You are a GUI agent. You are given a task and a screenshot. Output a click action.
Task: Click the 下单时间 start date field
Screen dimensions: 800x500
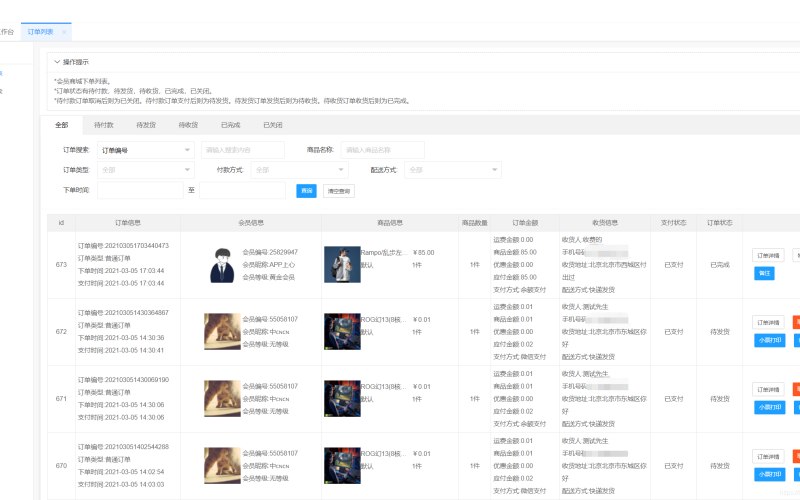tap(140, 190)
